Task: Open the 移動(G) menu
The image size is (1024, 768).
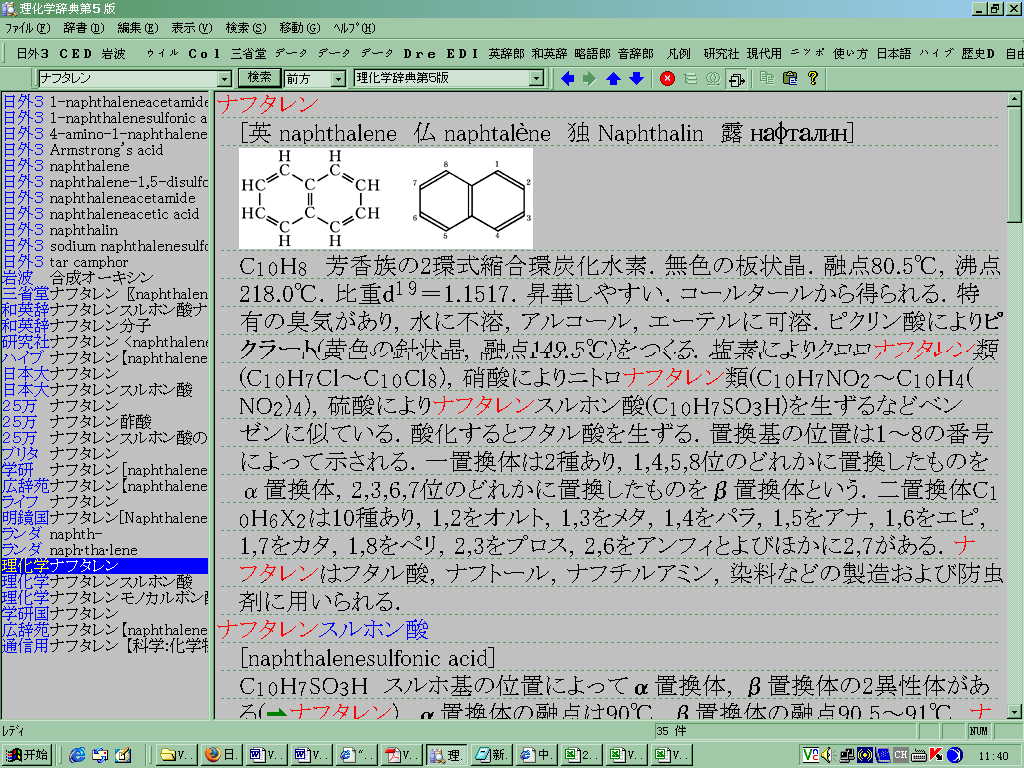Action: [300, 28]
